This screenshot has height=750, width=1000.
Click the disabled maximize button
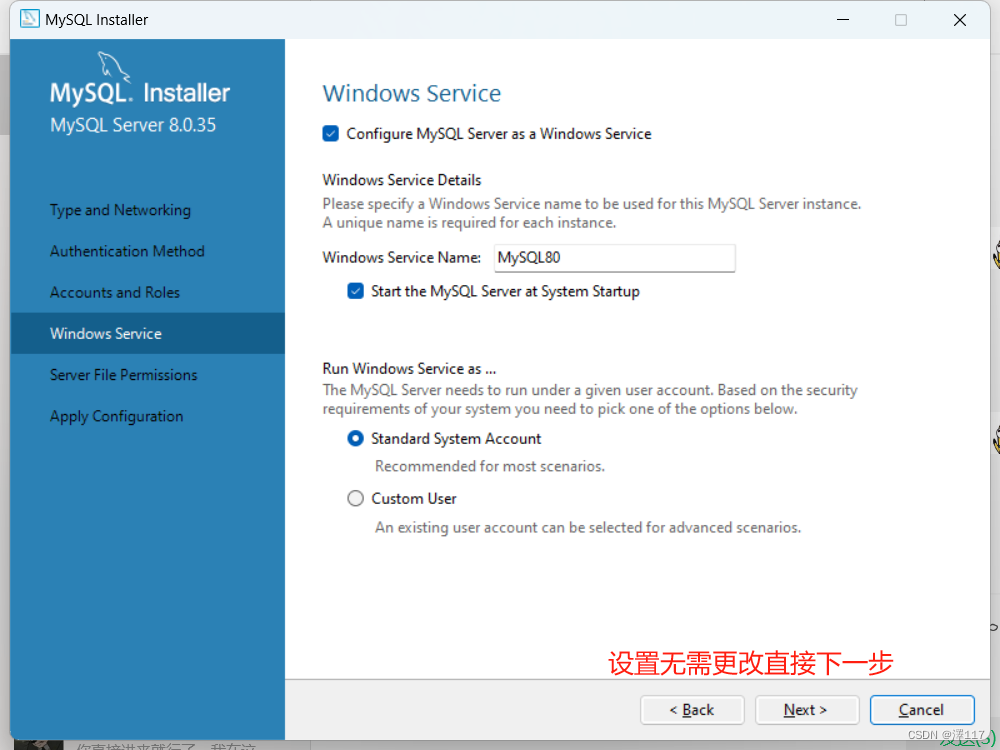tap(901, 20)
